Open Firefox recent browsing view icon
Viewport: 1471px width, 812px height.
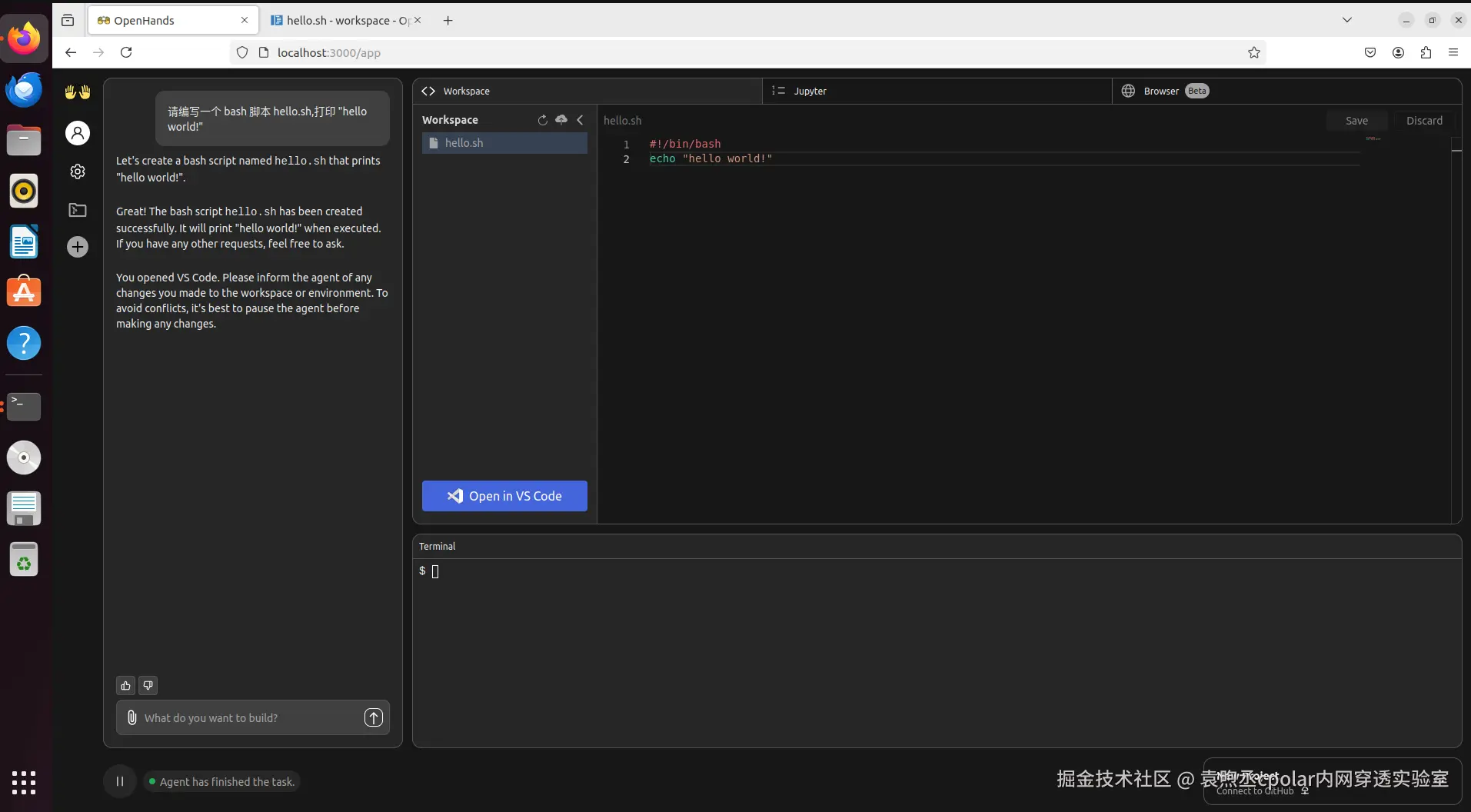68,20
